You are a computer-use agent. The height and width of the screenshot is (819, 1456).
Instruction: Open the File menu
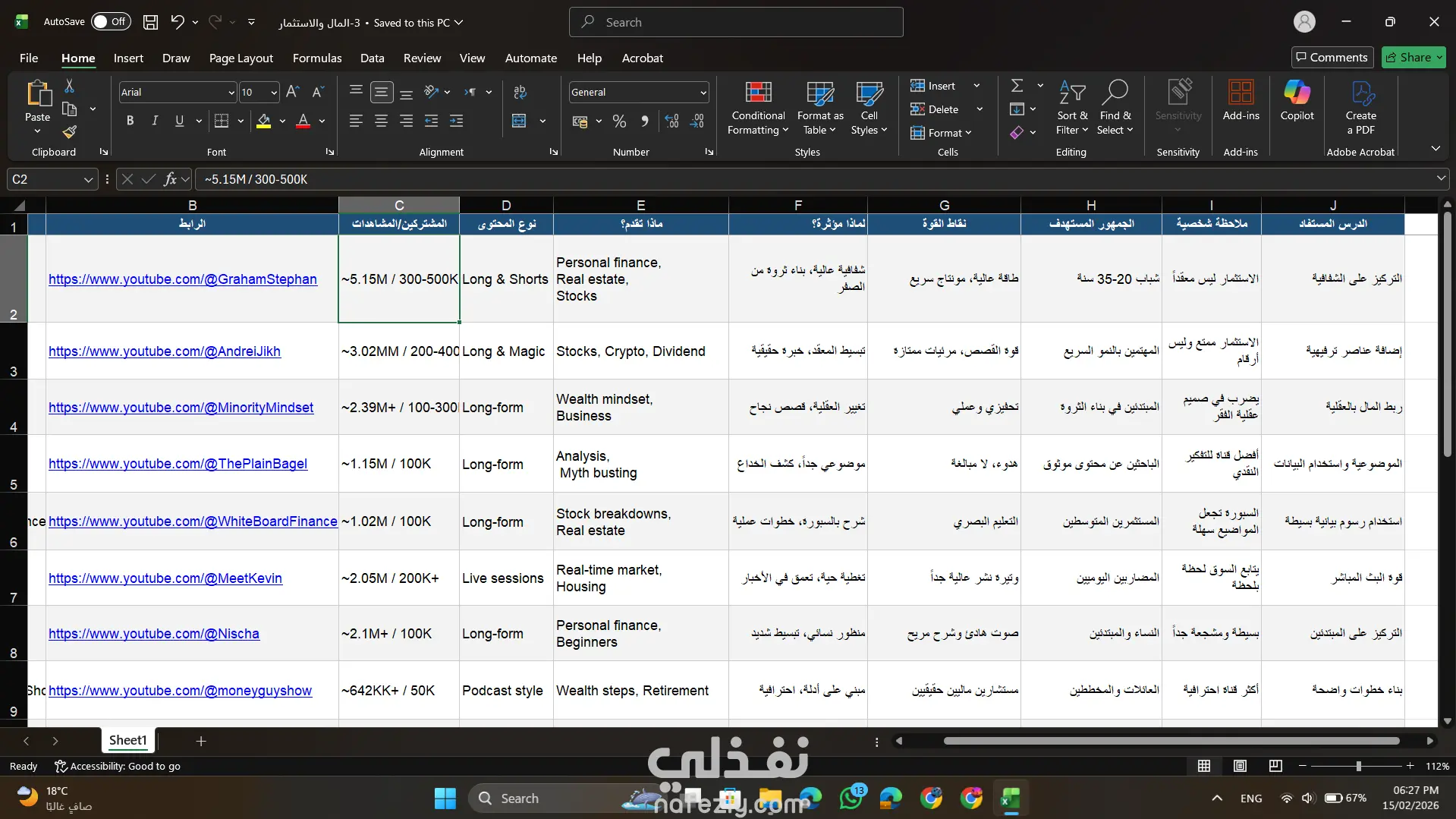pyautogui.click(x=29, y=58)
